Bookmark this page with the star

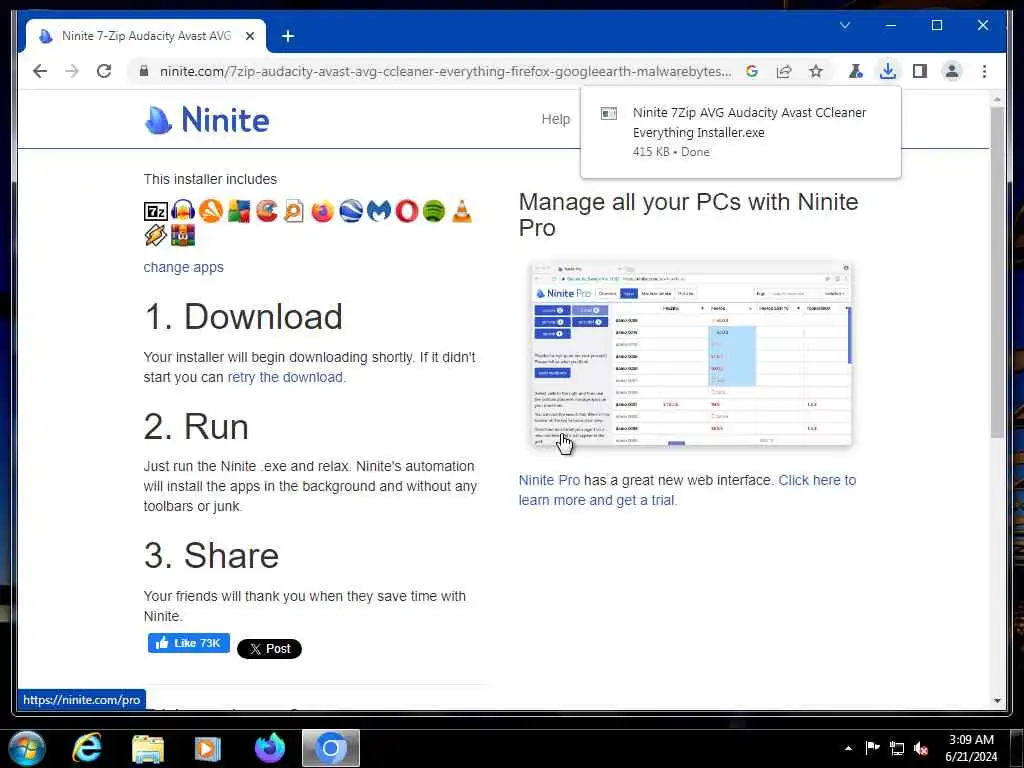[816, 71]
